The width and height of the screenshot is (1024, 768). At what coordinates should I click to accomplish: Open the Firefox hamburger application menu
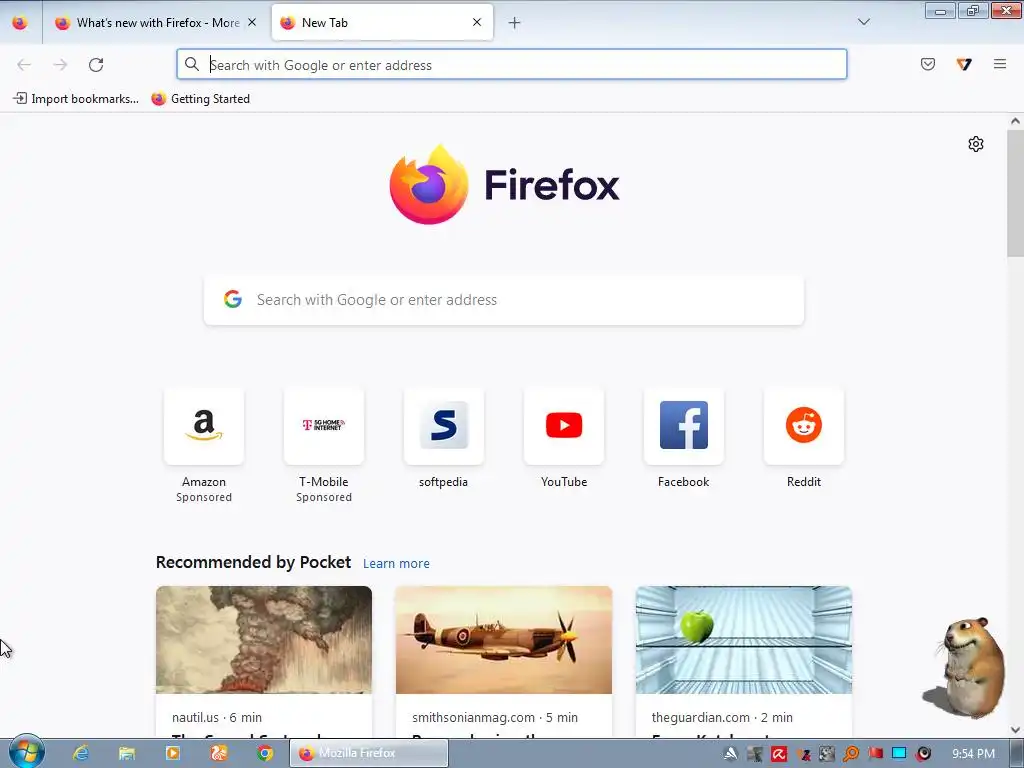(x=1000, y=64)
